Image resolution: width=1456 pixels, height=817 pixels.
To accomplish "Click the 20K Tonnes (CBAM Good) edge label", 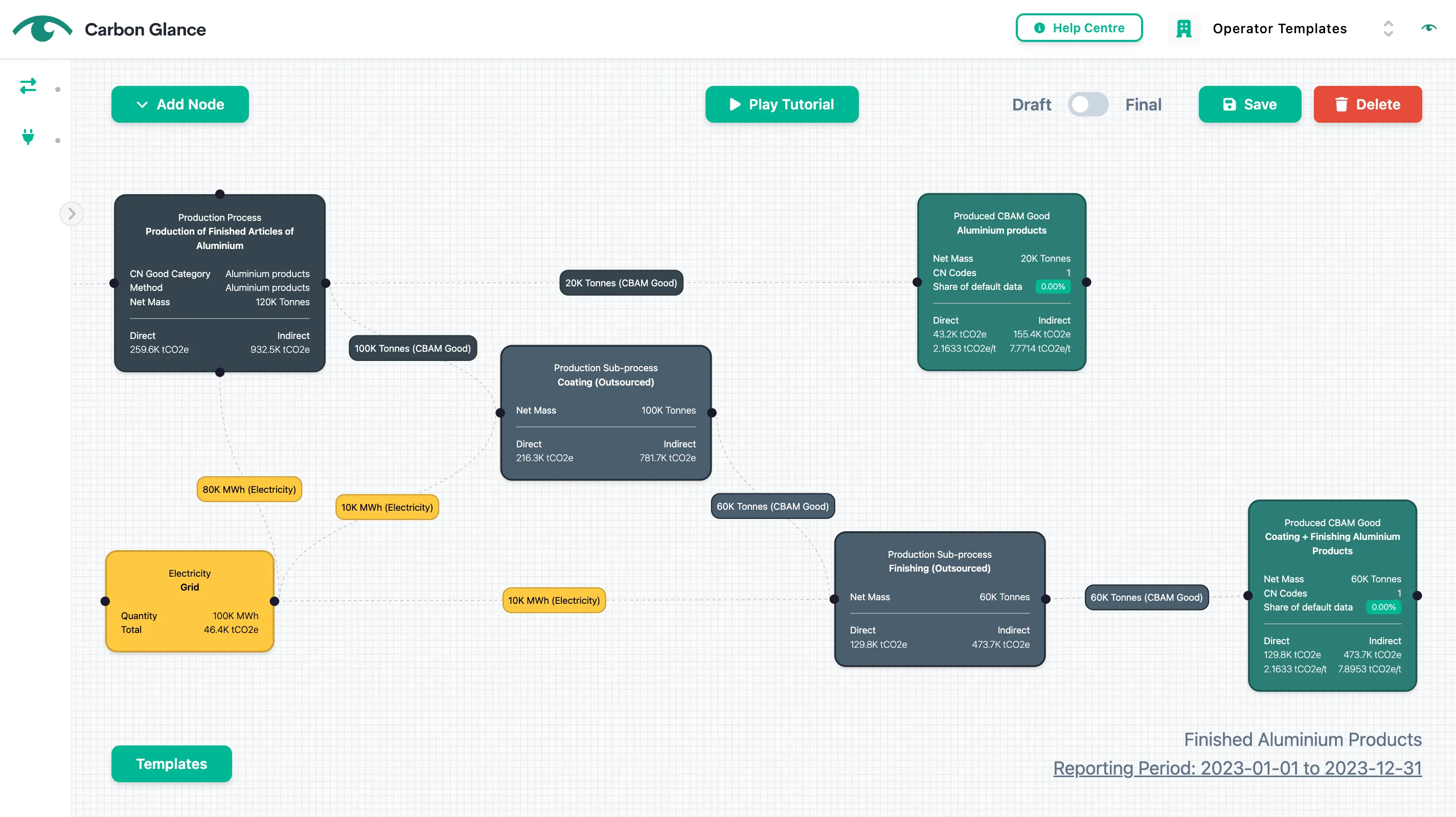I will click(621, 283).
